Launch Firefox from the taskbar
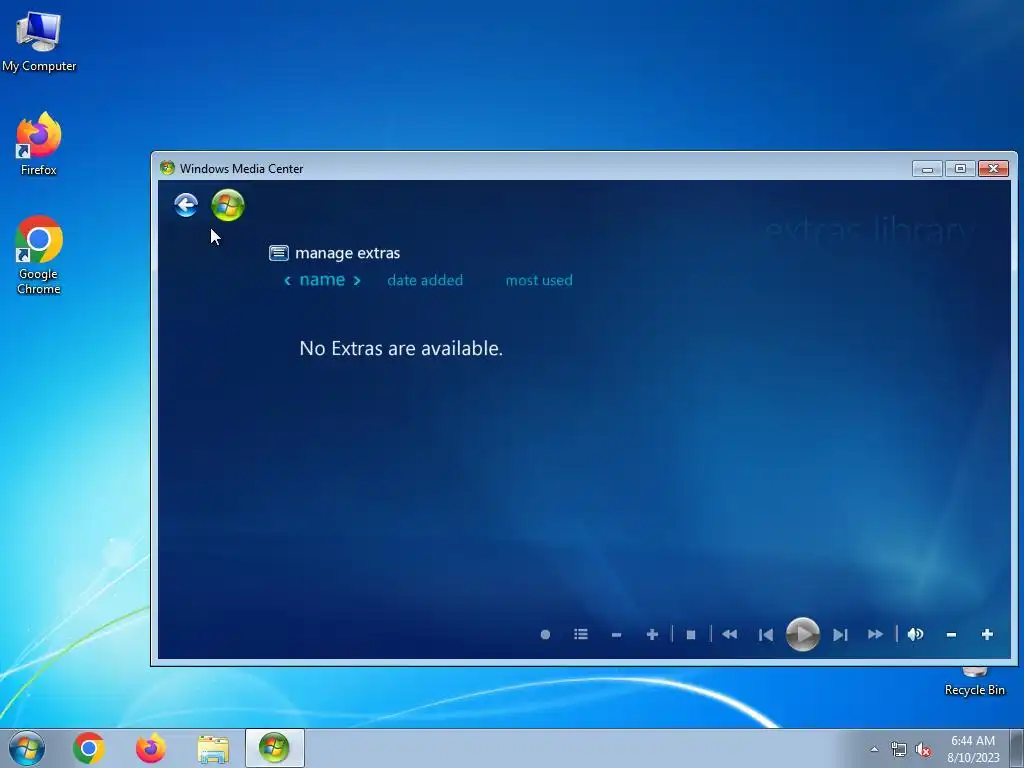The height and width of the screenshot is (768, 1024). 151,748
